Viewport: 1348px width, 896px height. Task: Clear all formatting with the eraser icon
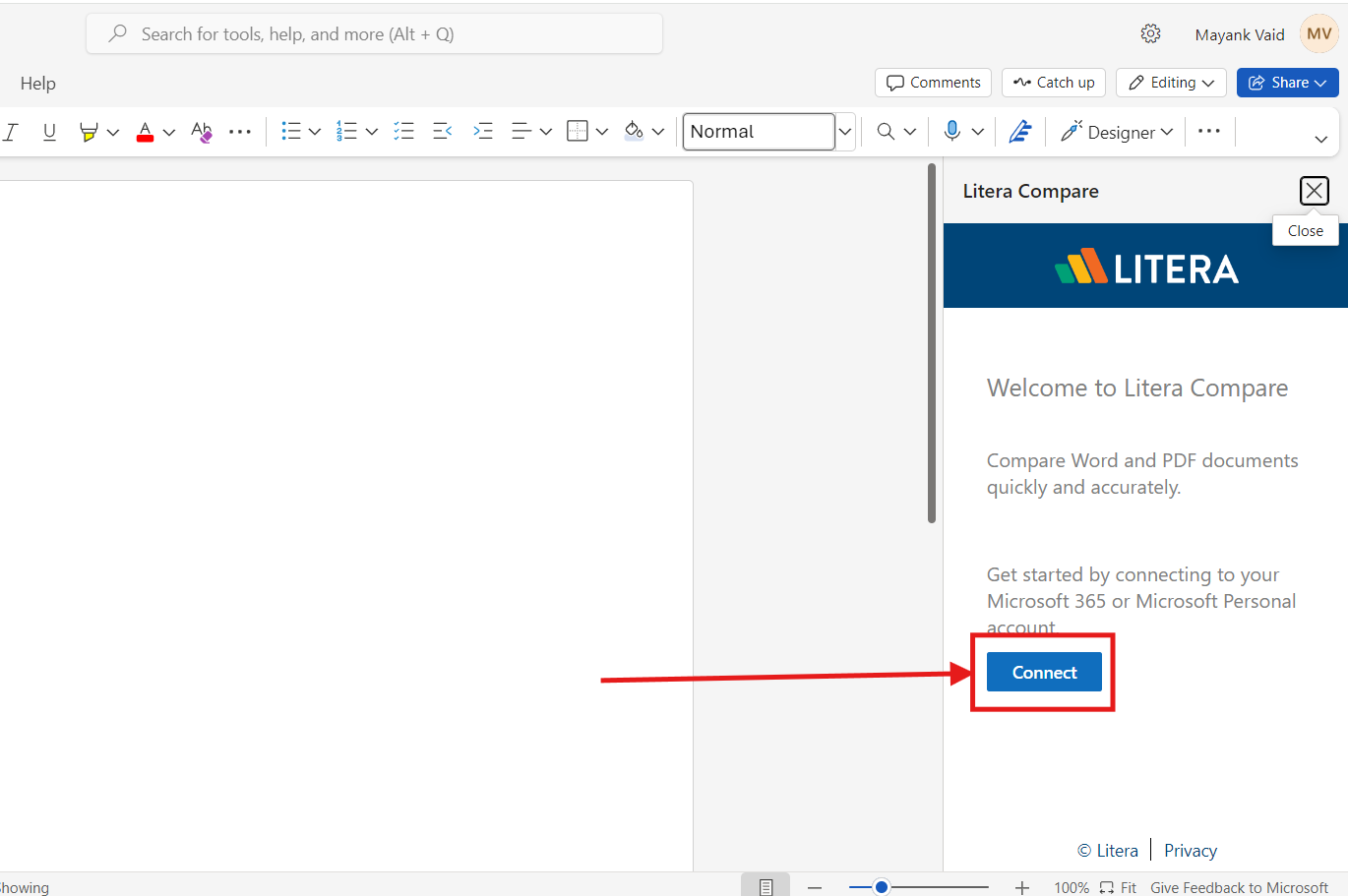pos(201,131)
